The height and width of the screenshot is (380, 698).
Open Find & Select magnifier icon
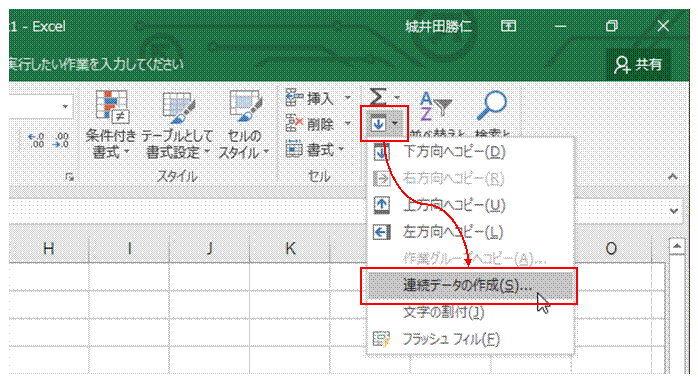click(x=492, y=106)
